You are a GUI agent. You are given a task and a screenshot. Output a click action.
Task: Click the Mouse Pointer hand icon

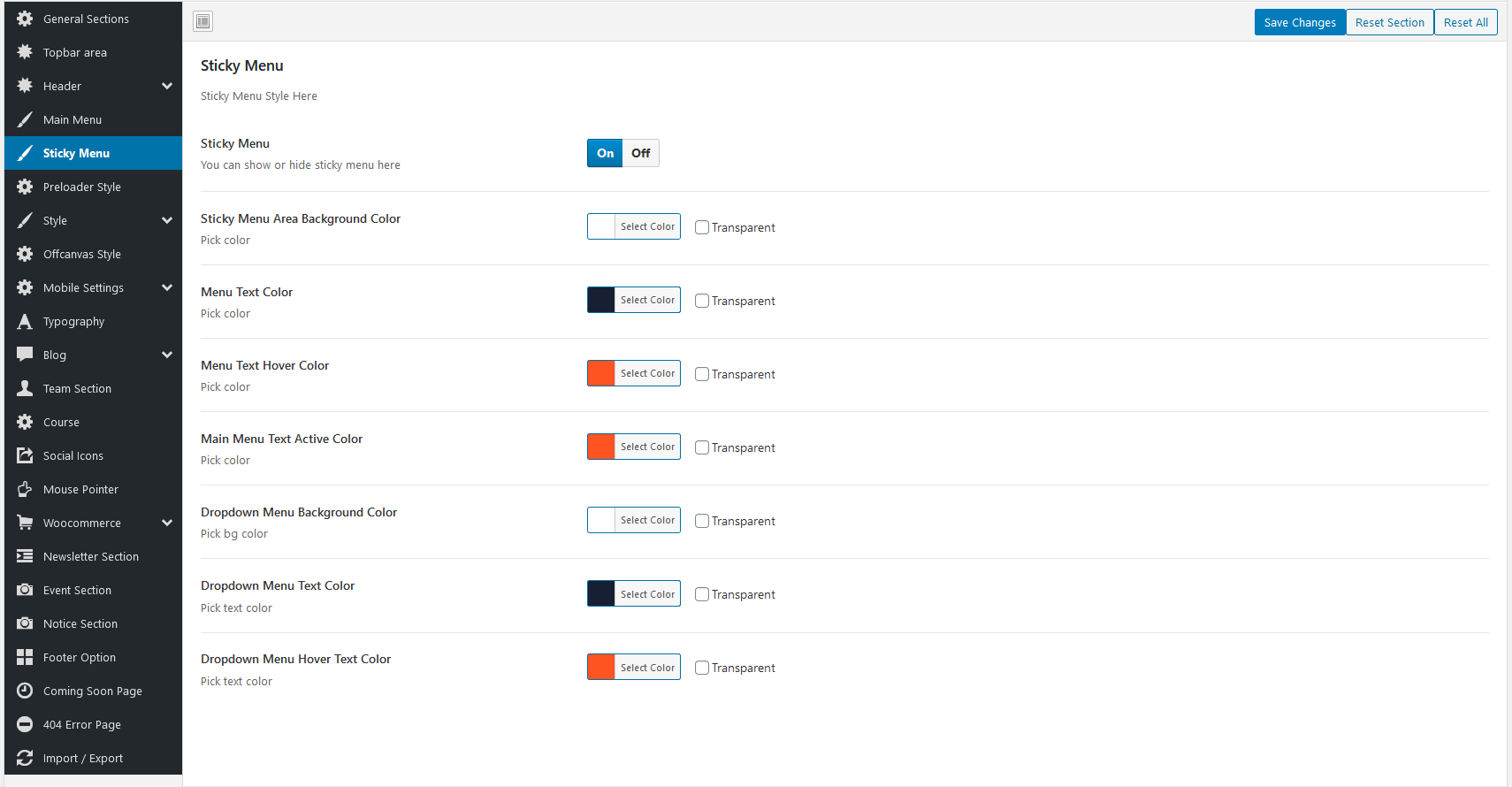click(25, 489)
